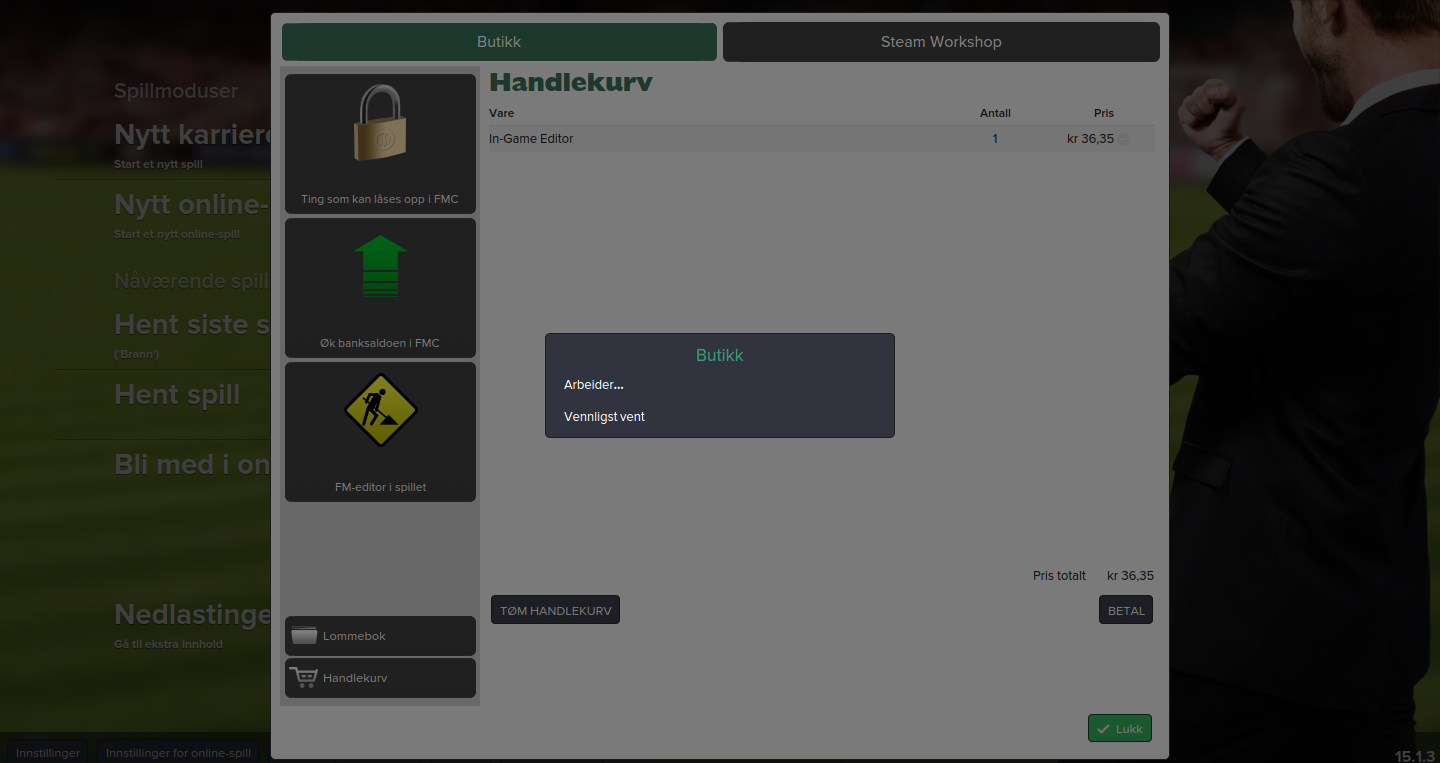Screen dimensions: 1440x763
Task: Click the BETAL button to pay
Action: click(x=1126, y=610)
